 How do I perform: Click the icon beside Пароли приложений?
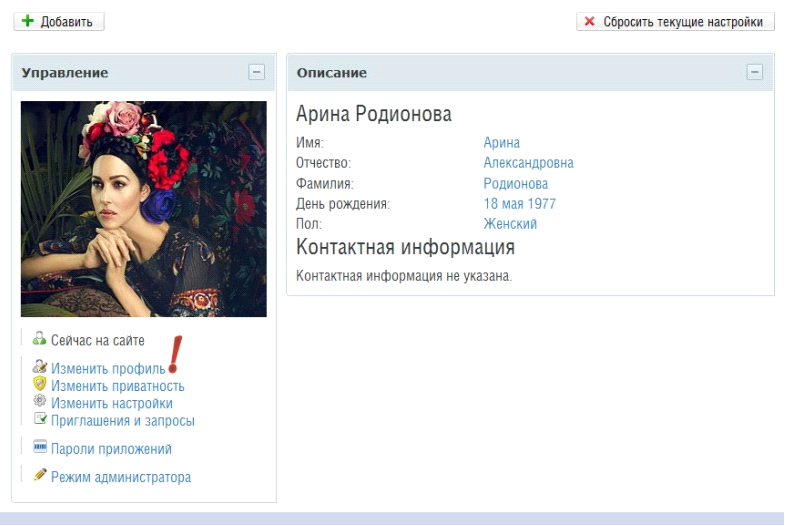tap(41, 448)
